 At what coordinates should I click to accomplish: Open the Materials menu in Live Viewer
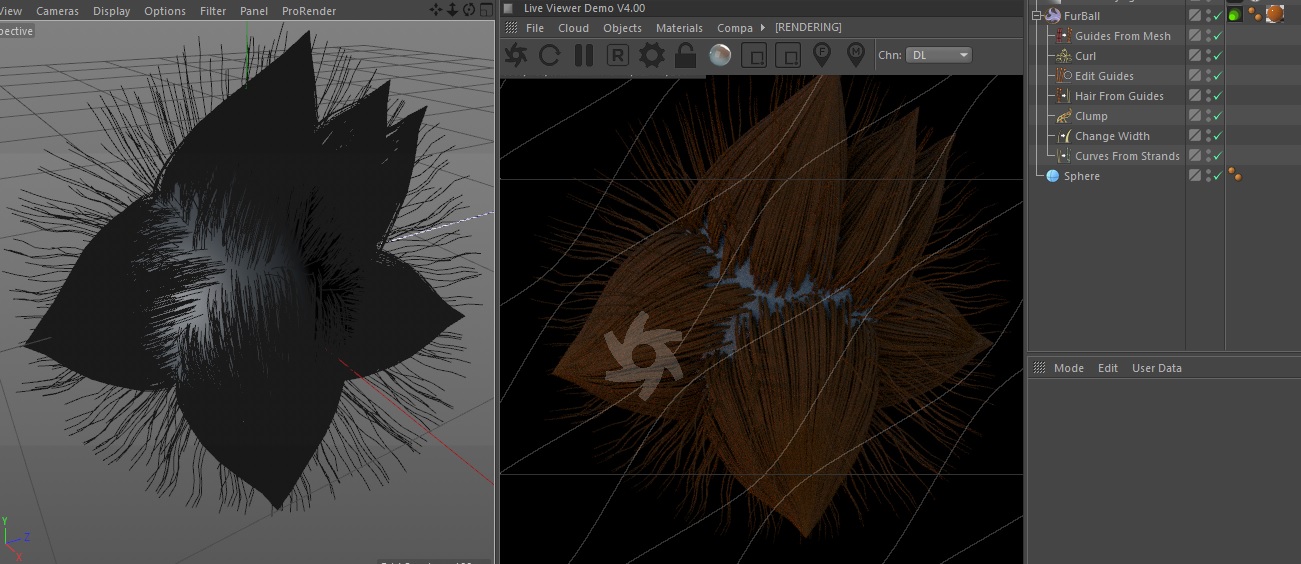[679, 28]
